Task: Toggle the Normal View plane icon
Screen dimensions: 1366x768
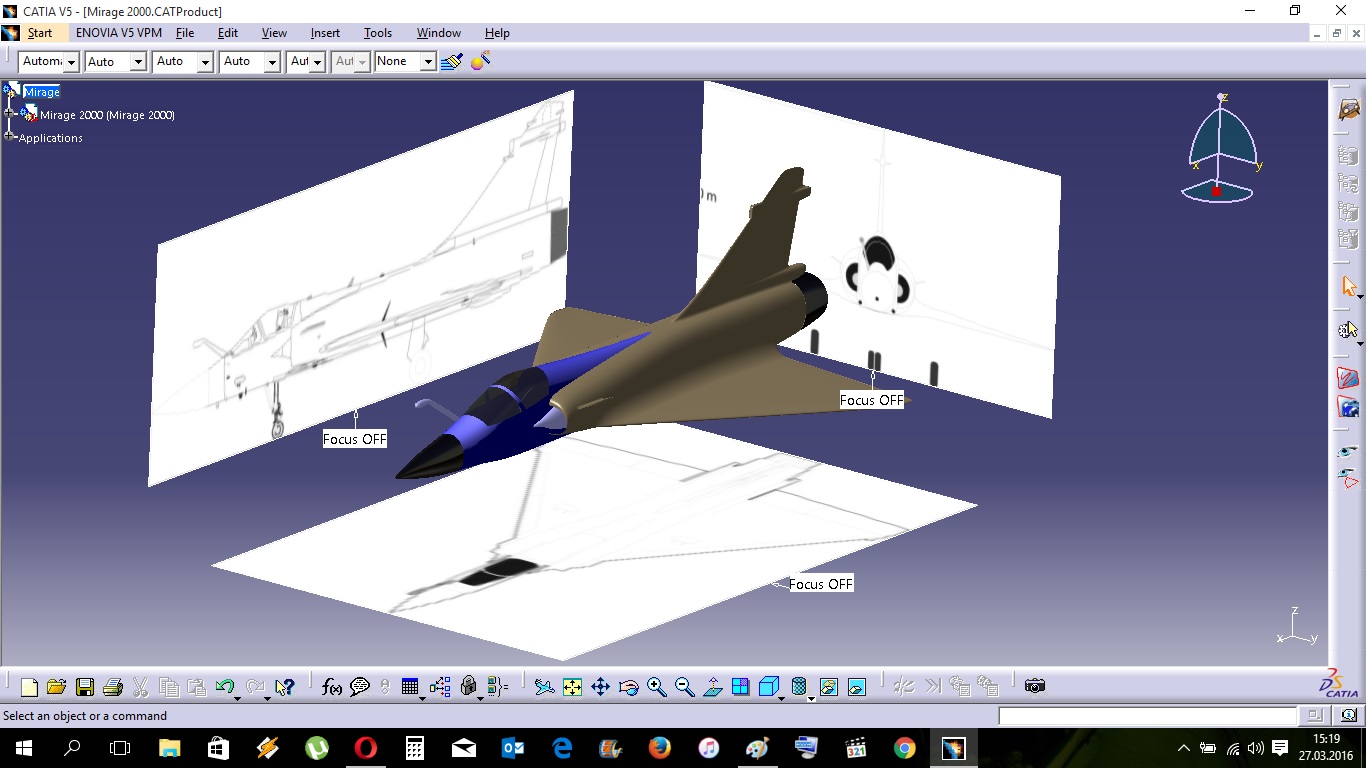Action: click(712, 687)
